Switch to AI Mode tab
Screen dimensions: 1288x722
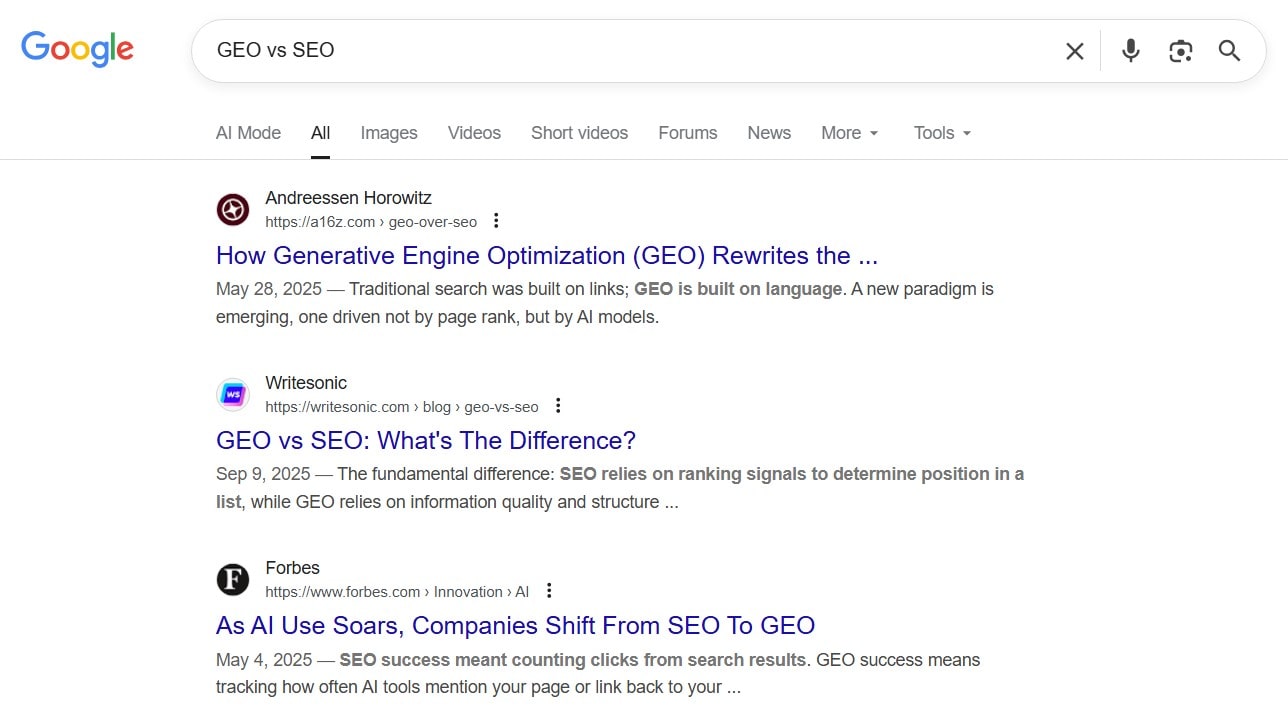(x=248, y=133)
